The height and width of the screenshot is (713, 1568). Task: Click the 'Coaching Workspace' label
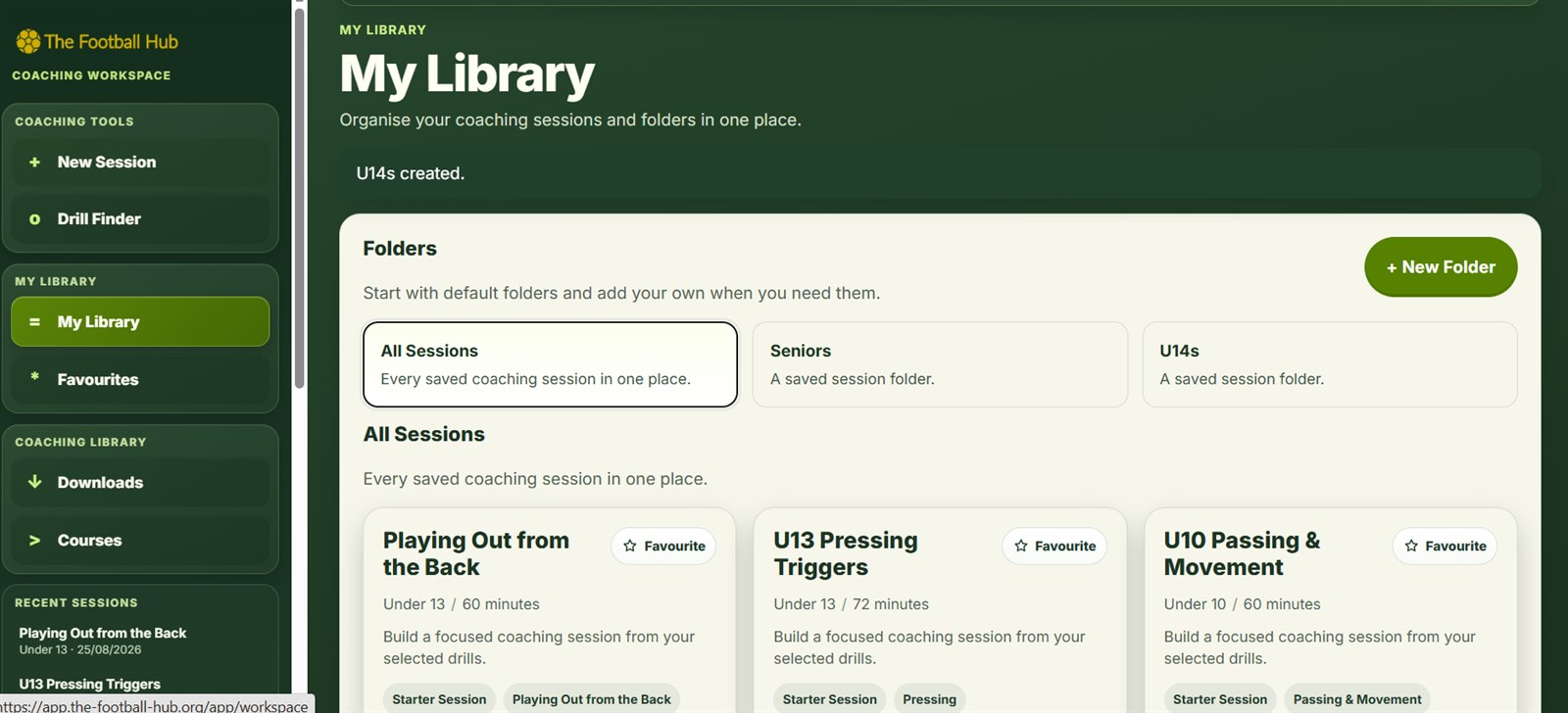click(x=91, y=75)
